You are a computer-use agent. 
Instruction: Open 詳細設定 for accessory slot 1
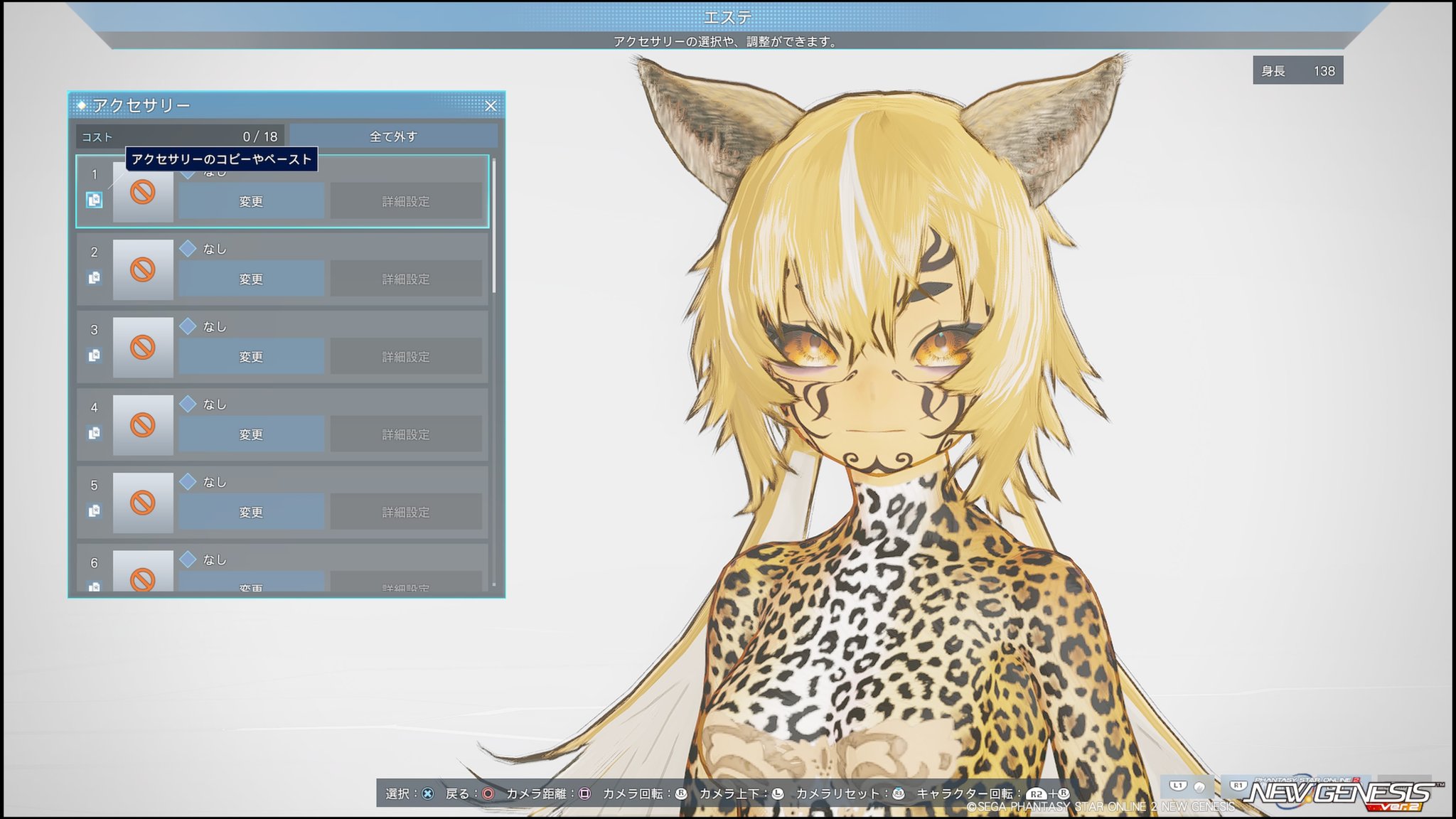[406, 201]
